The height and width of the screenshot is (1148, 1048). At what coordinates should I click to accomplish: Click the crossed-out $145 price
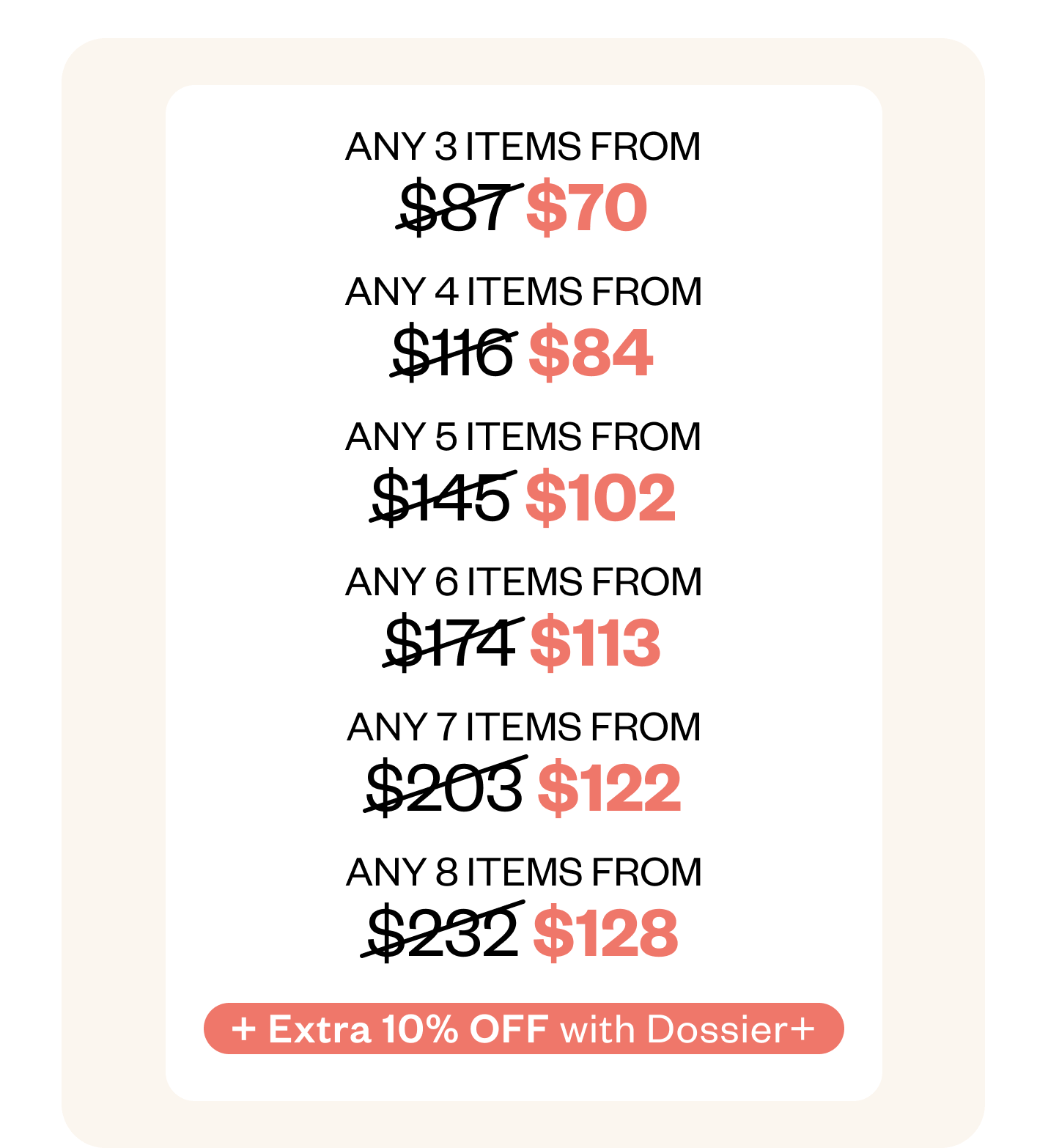(443, 498)
